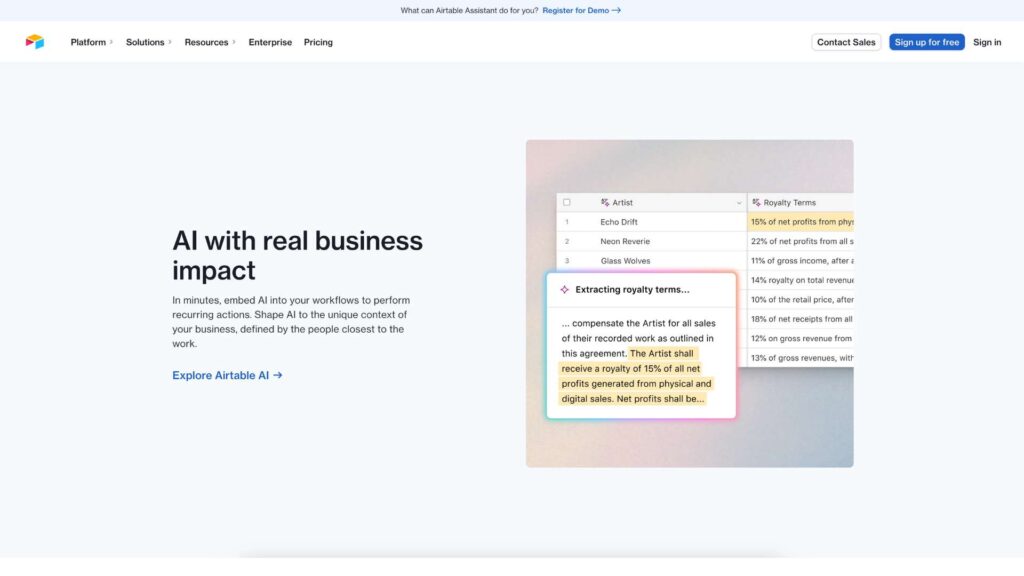
Task: Click the AI sparkle icon in the Artist column header
Action: (x=606, y=202)
